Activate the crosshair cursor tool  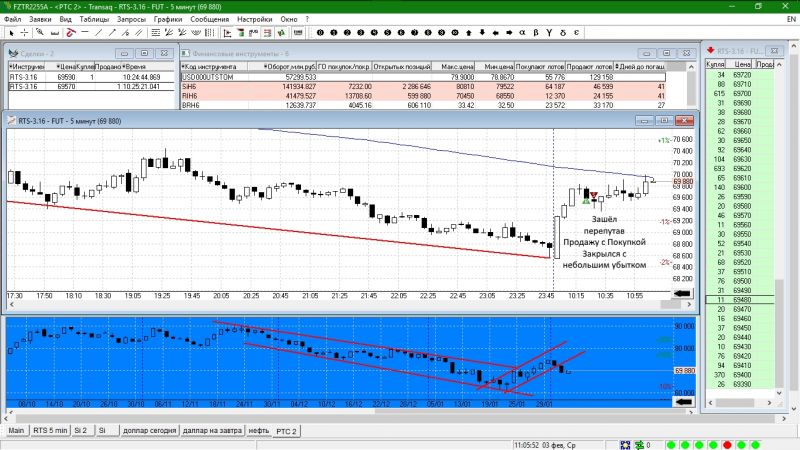24,33
